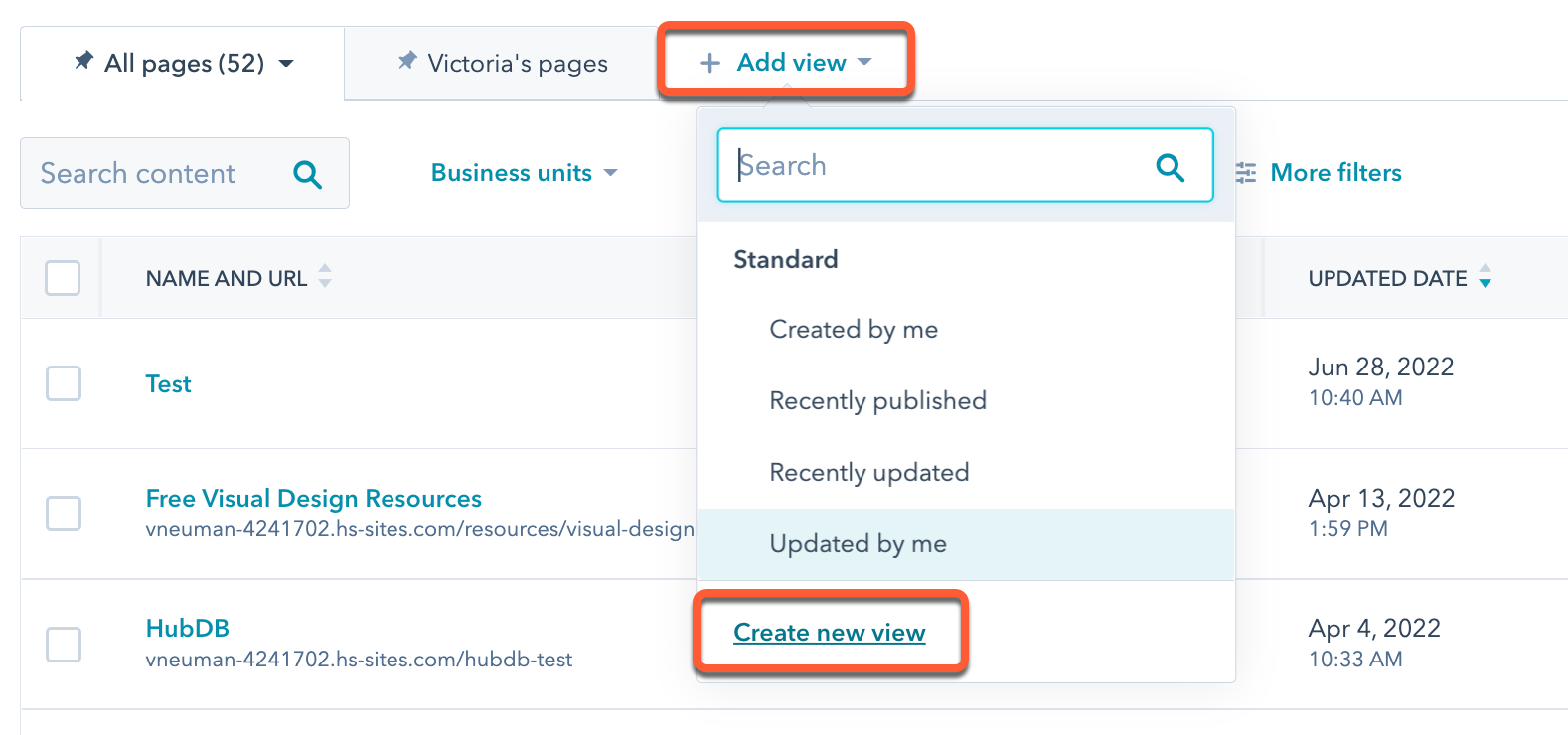Click the pin icon on All pages tab
This screenshot has width=1568, height=735.
83,61
